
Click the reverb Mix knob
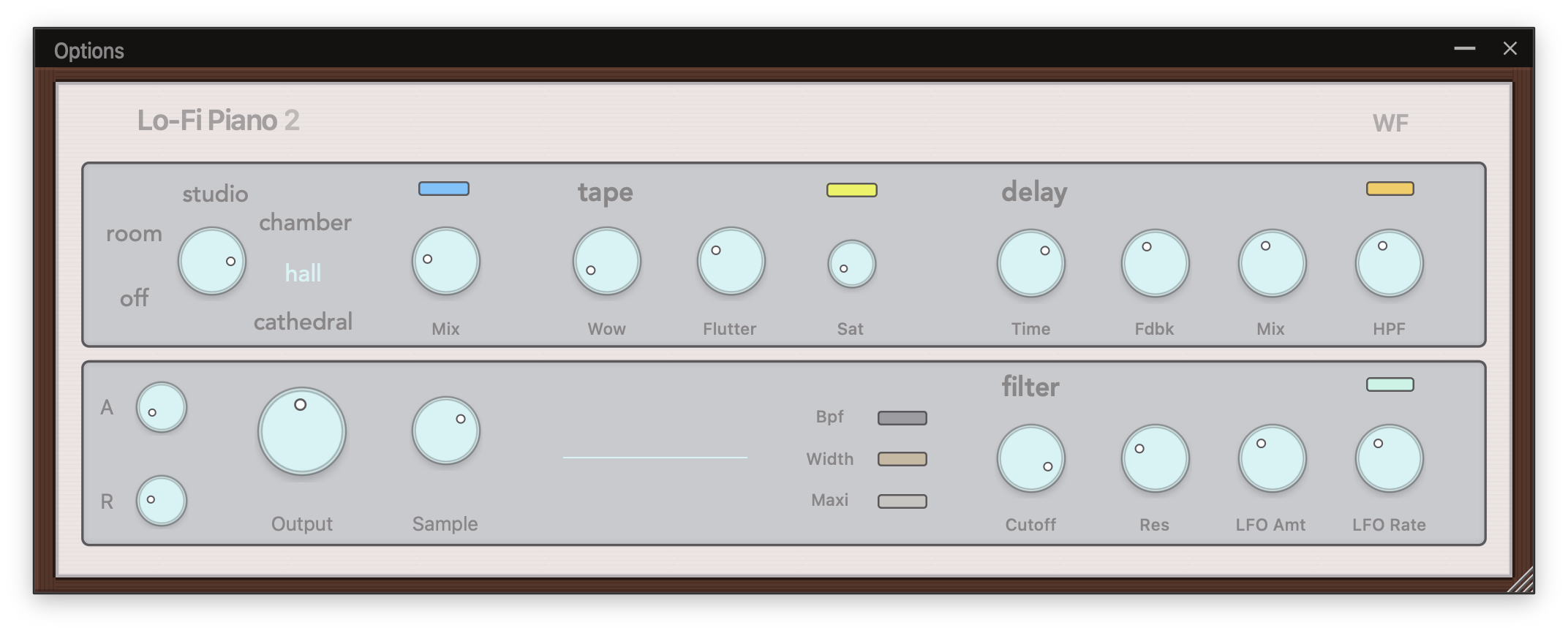(446, 261)
